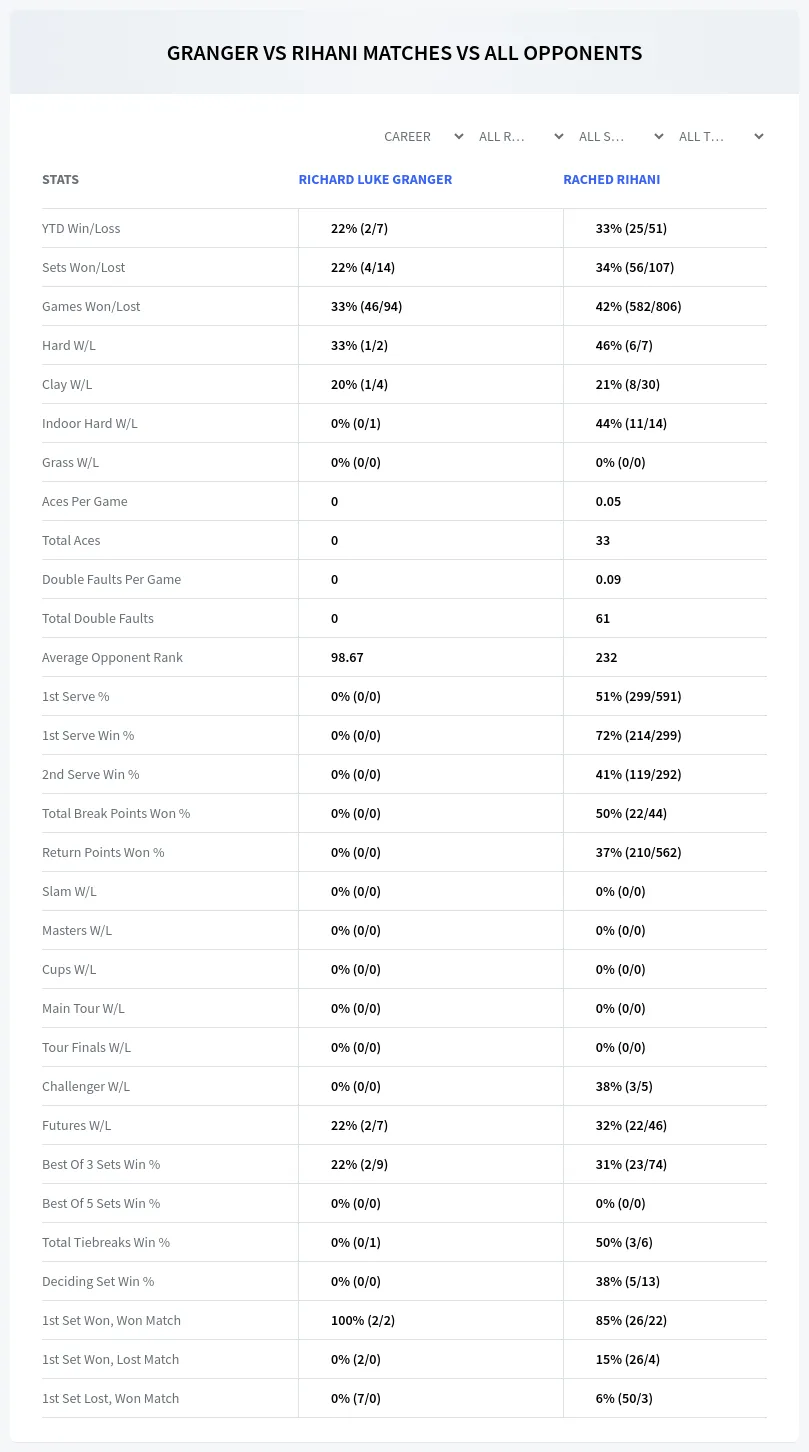Select the Clay W/L row label
This screenshot has height=1452, width=809.
pyautogui.click(x=67, y=384)
